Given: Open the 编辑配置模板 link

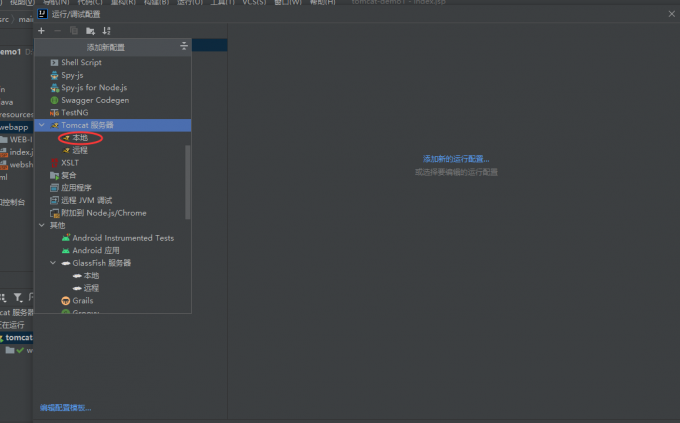Looking at the screenshot, I should tap(65, 408).
